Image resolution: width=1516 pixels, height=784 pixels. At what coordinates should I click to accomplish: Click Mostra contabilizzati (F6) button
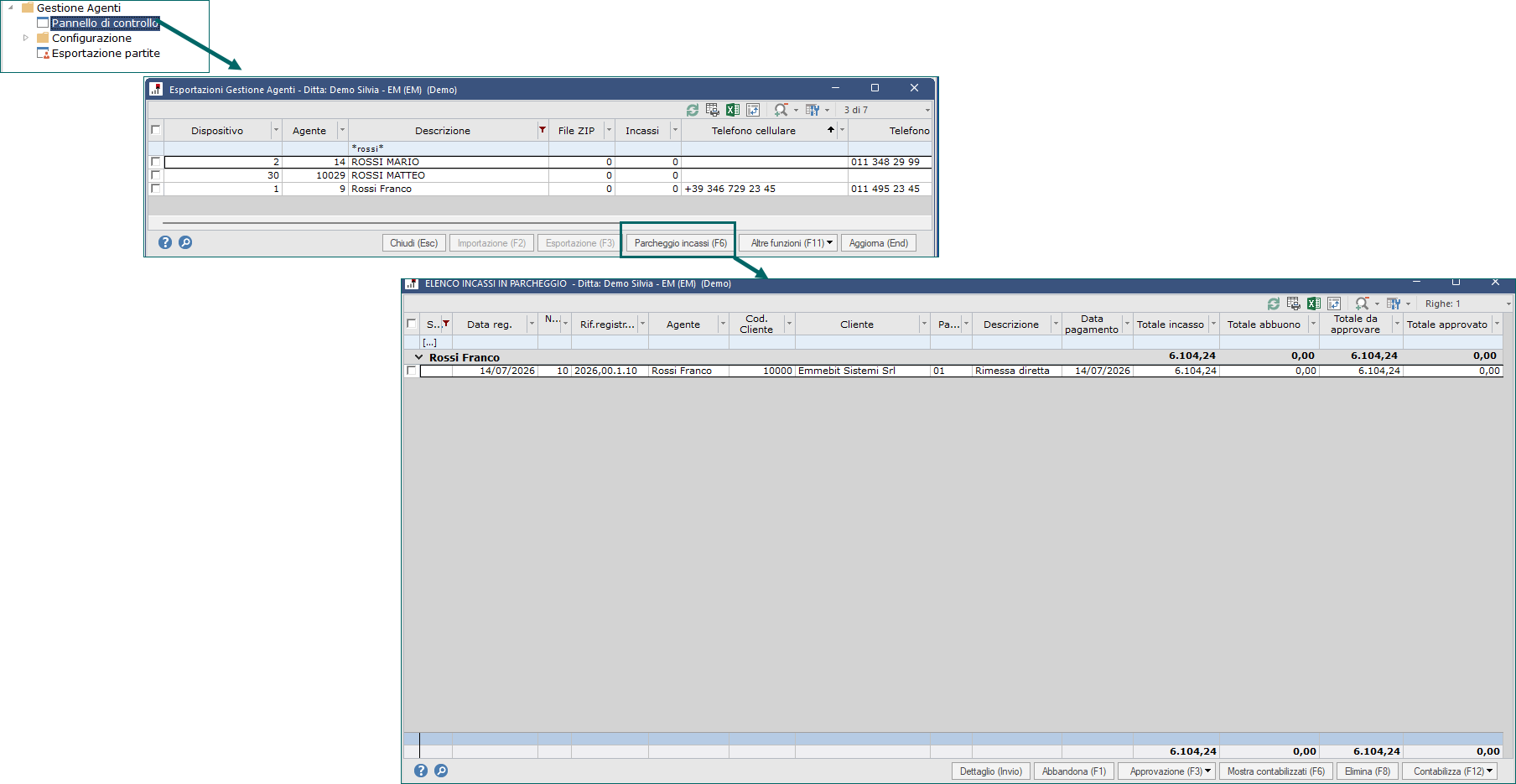click(x=1276, y=771)
